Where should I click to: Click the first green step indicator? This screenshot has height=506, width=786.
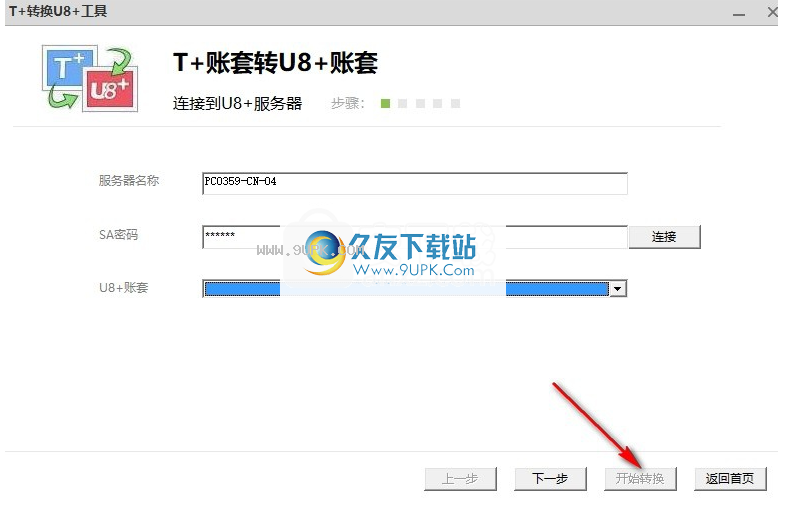click(385, 103)
